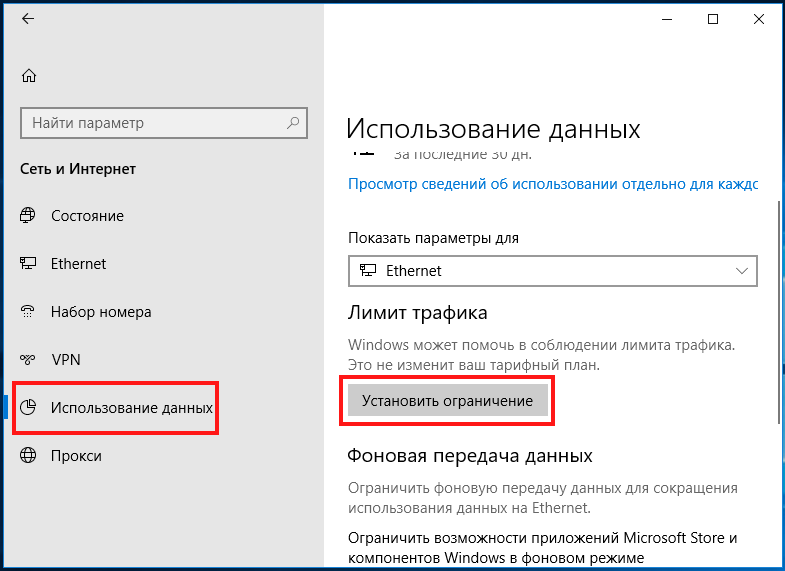This screenshot has height=571, width=785.
Task: Click the search magnifier icon
Action: point(293,123)
